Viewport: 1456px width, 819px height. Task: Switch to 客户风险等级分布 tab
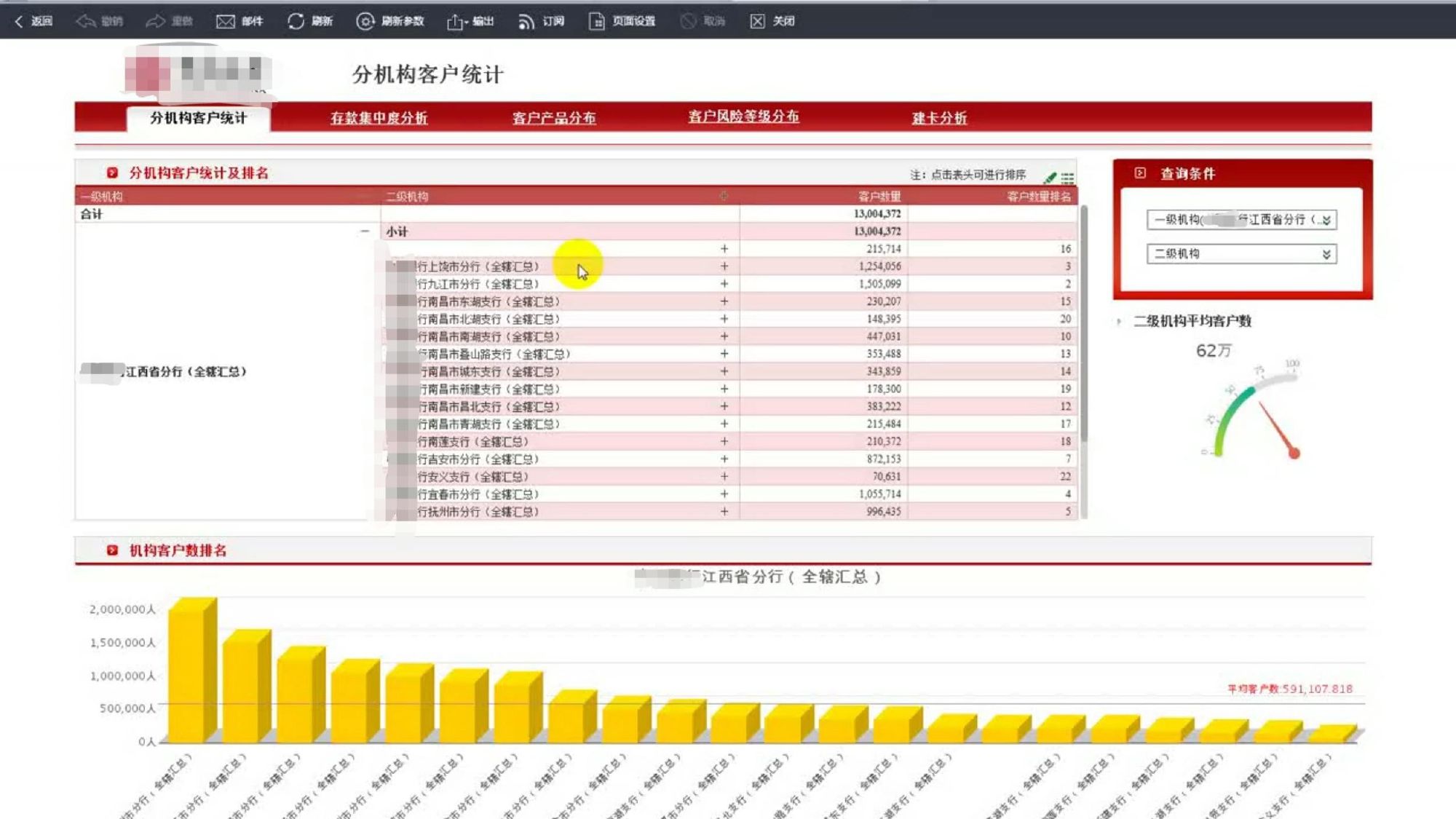pyautogui.click(x=743, y=116)
